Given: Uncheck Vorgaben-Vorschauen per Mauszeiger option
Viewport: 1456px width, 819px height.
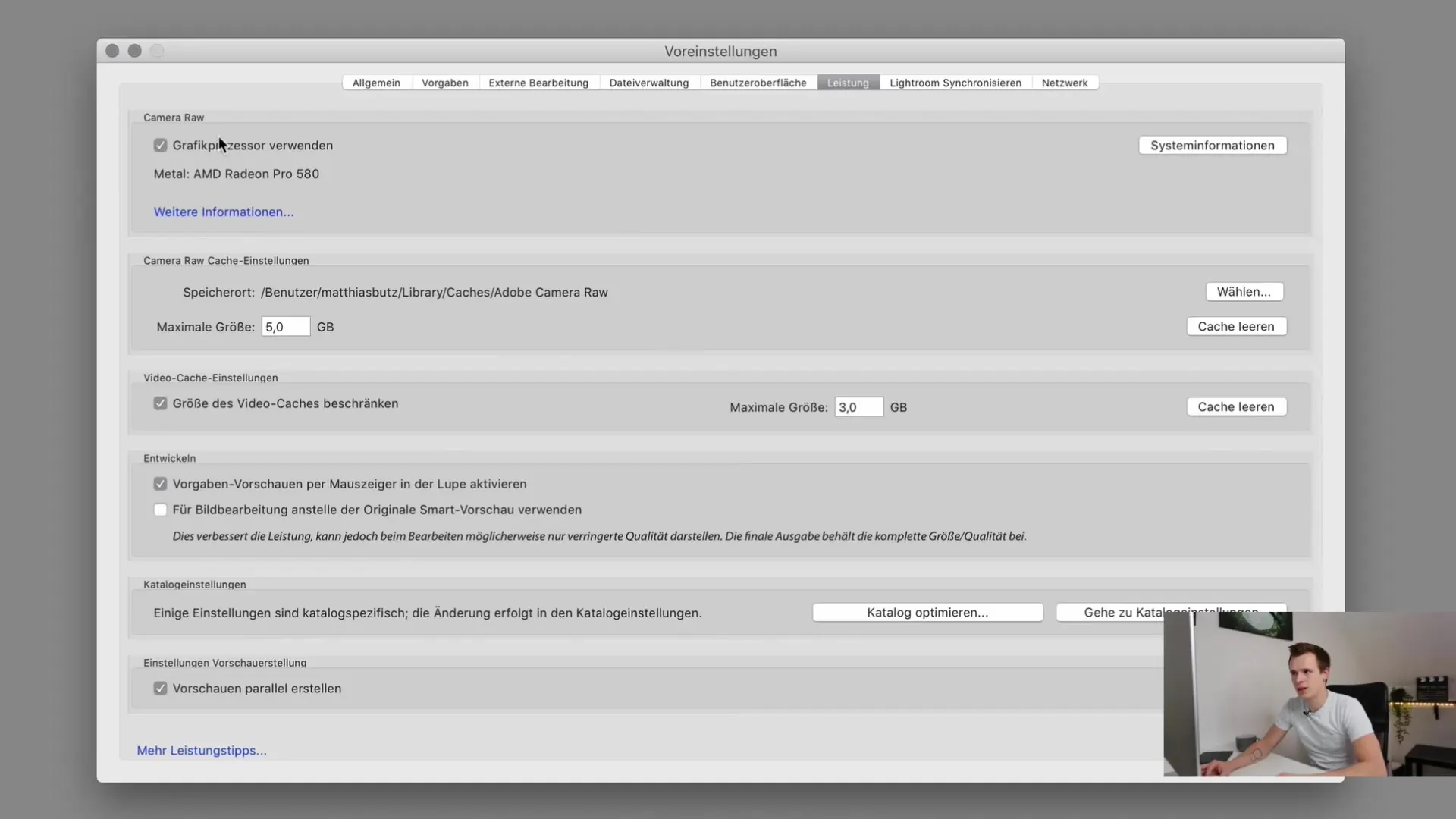Looking at the screenshot, I should [x=160, y=484].
